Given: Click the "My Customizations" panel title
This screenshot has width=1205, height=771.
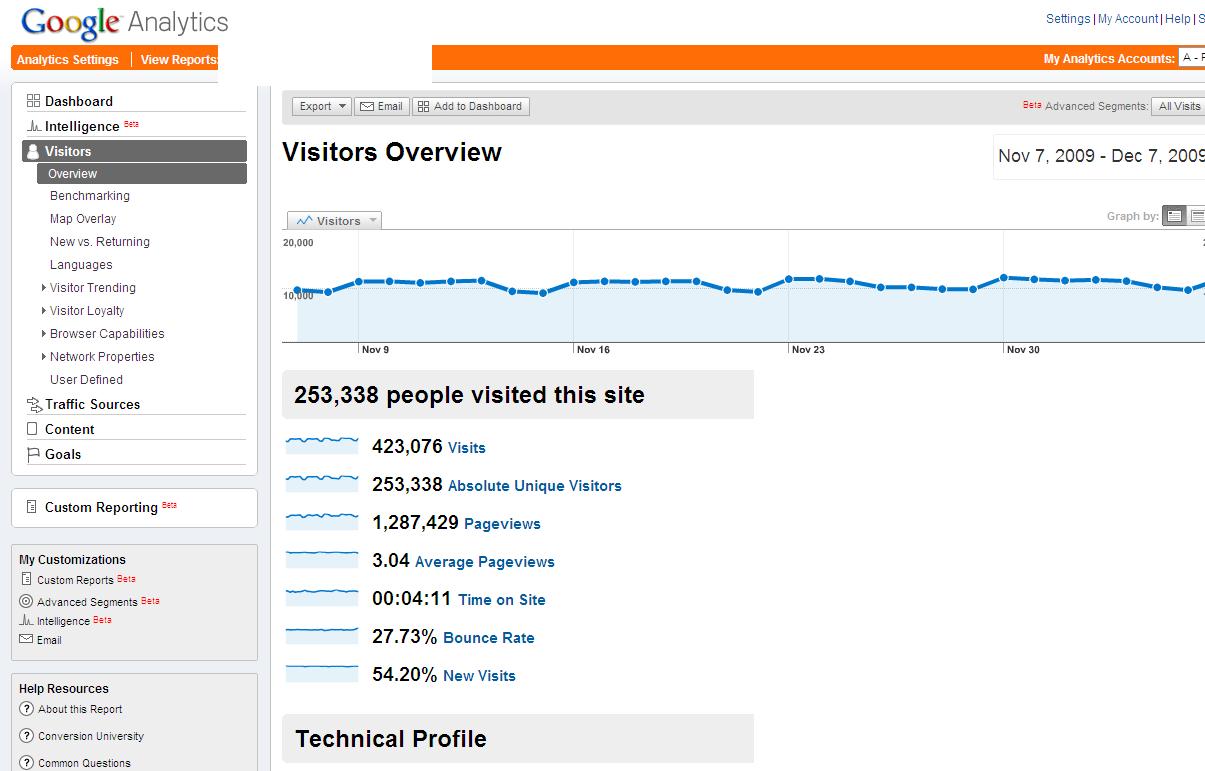Looking at the screenshot, I should 73,559.
